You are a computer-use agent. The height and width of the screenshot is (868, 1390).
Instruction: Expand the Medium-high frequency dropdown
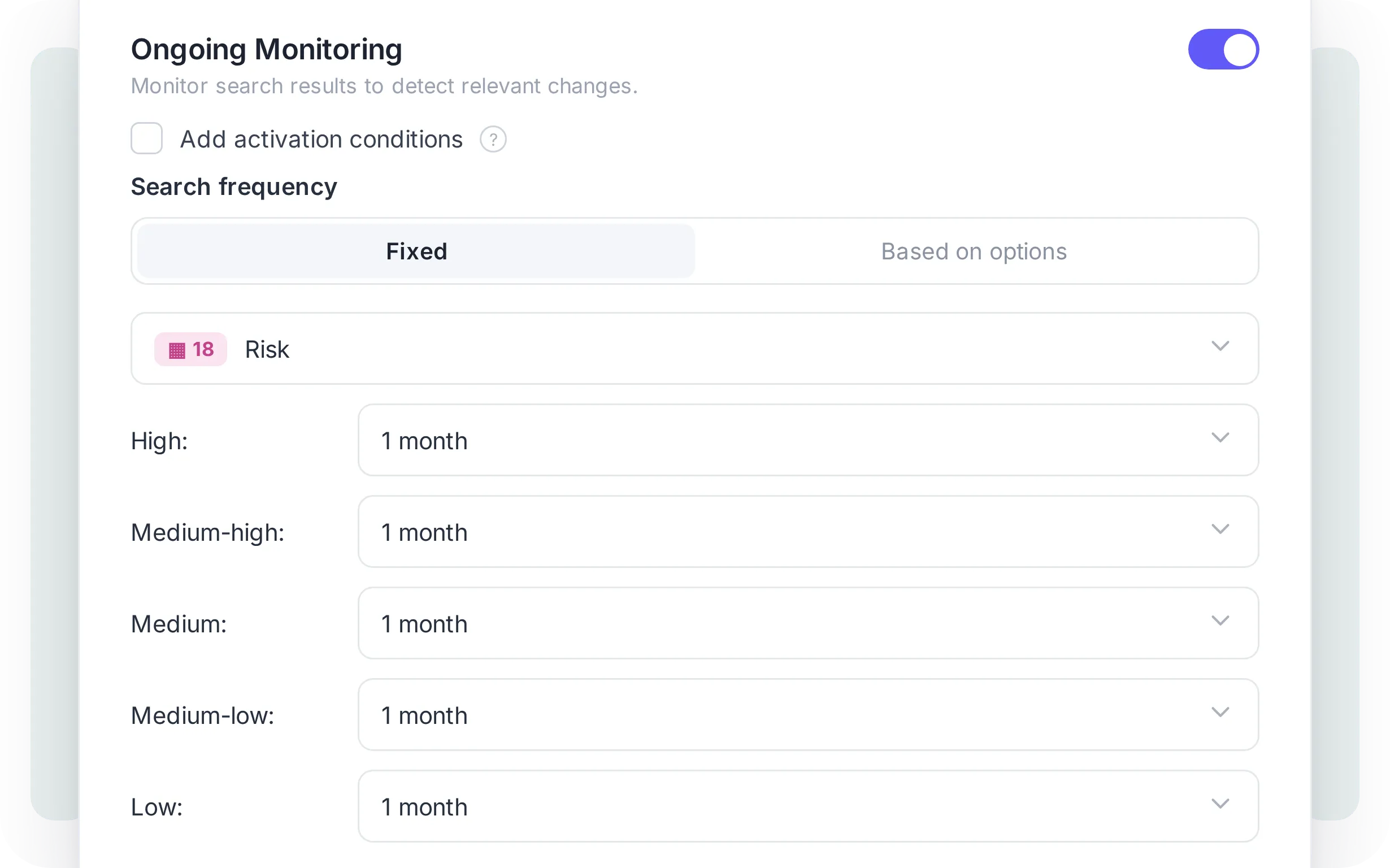click(x=808, y=532)
